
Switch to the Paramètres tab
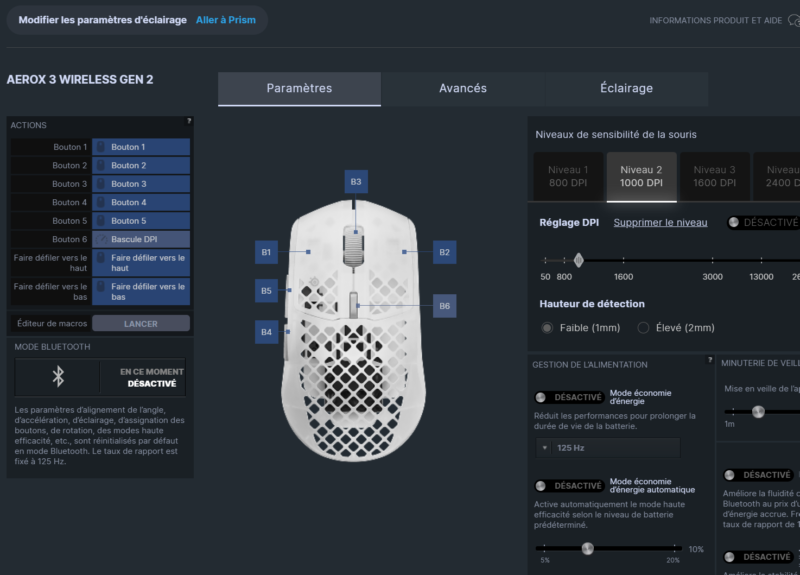pos(299,88)
